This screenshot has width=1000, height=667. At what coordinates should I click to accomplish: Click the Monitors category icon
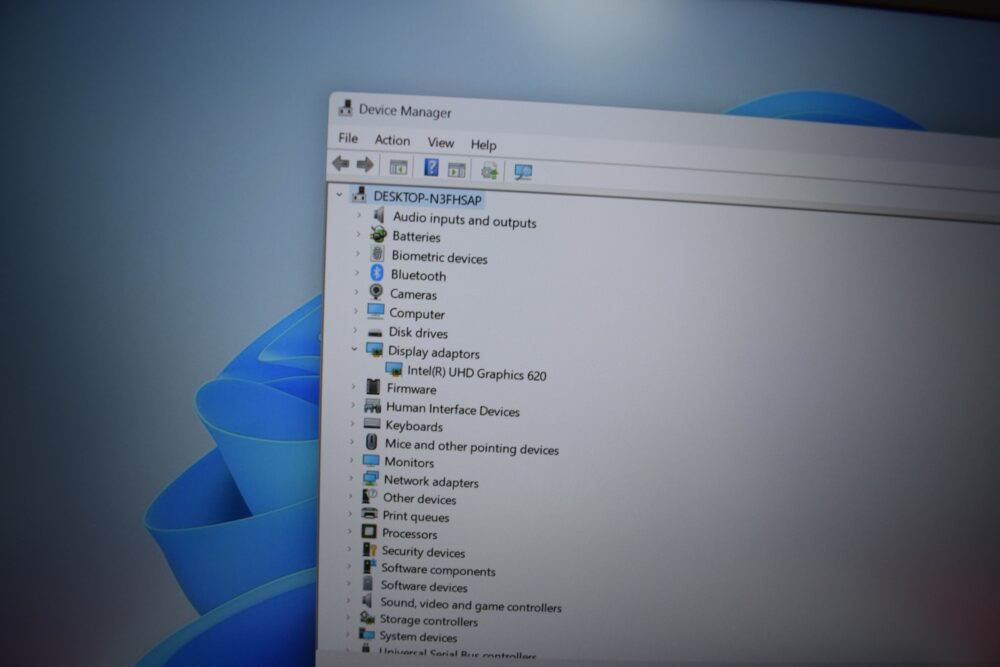[371, 460]
